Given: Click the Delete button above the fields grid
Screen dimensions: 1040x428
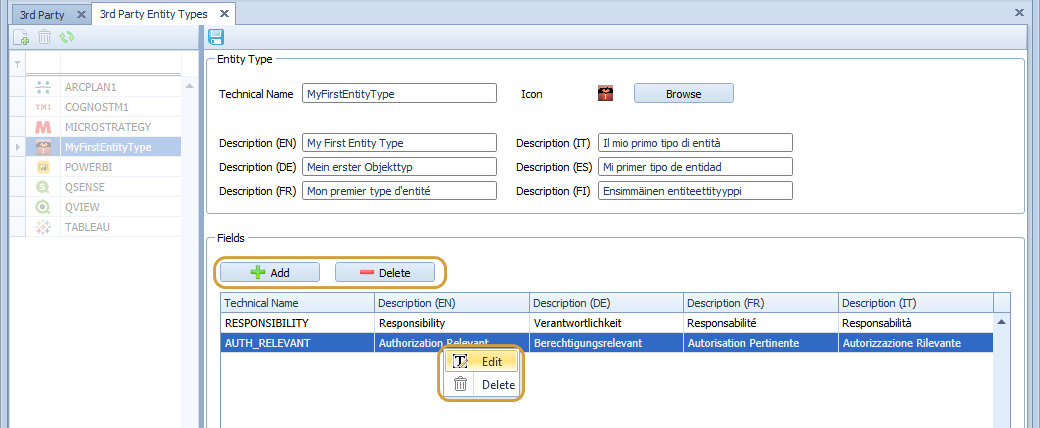Looking at the screenshot, I should (x=385, y=272).
